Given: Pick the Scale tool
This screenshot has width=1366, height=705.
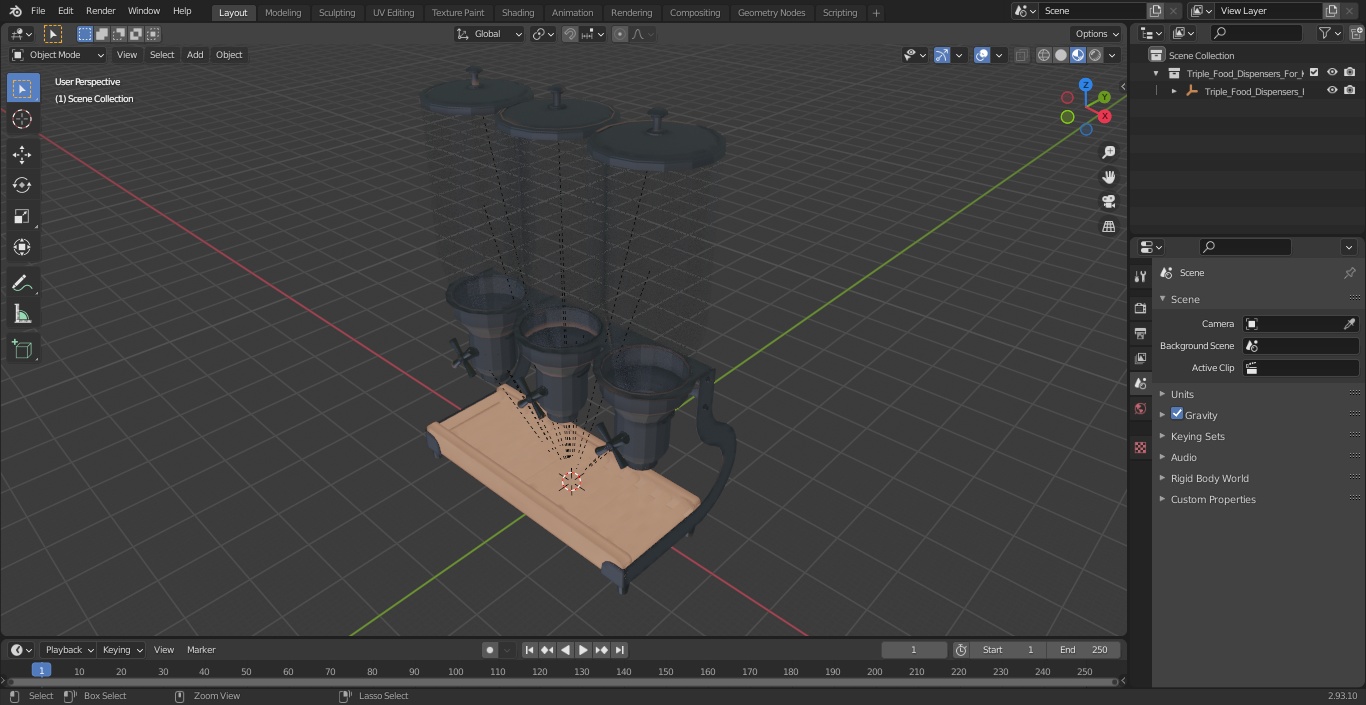Looking at the screenshot, I should (x=23, y=216).
